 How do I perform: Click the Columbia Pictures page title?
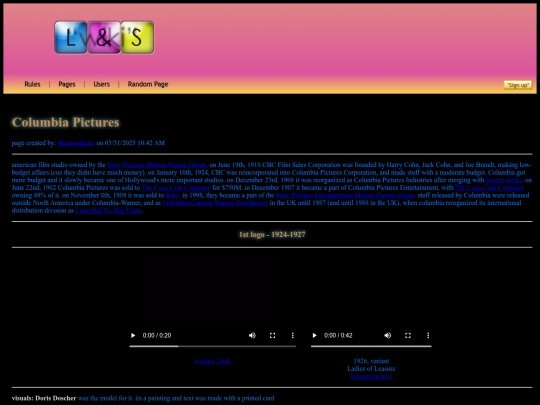tap(65, 122)
